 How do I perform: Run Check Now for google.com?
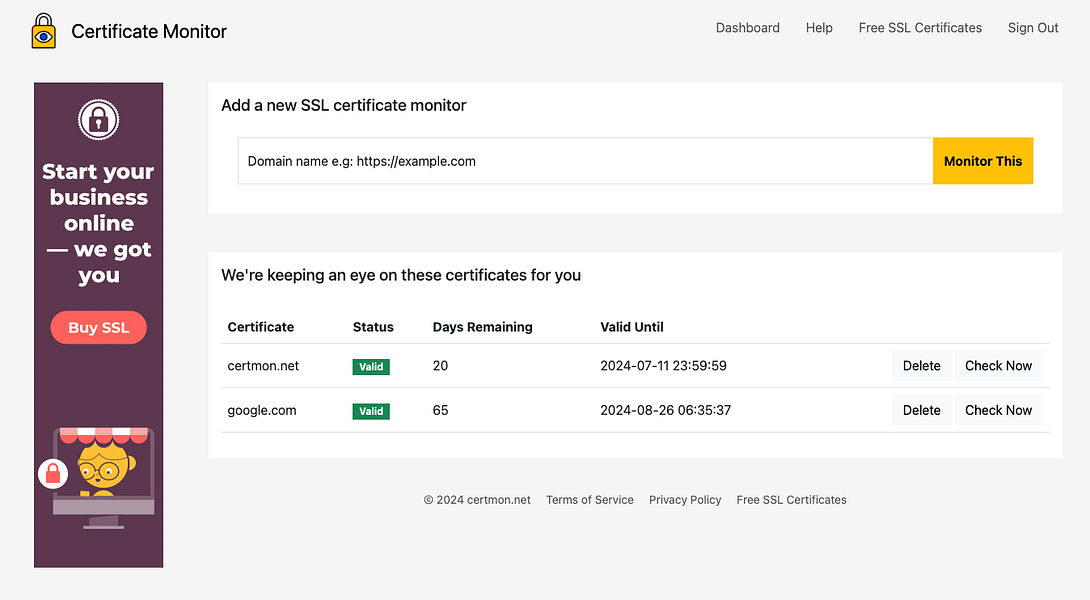(998, 410)
